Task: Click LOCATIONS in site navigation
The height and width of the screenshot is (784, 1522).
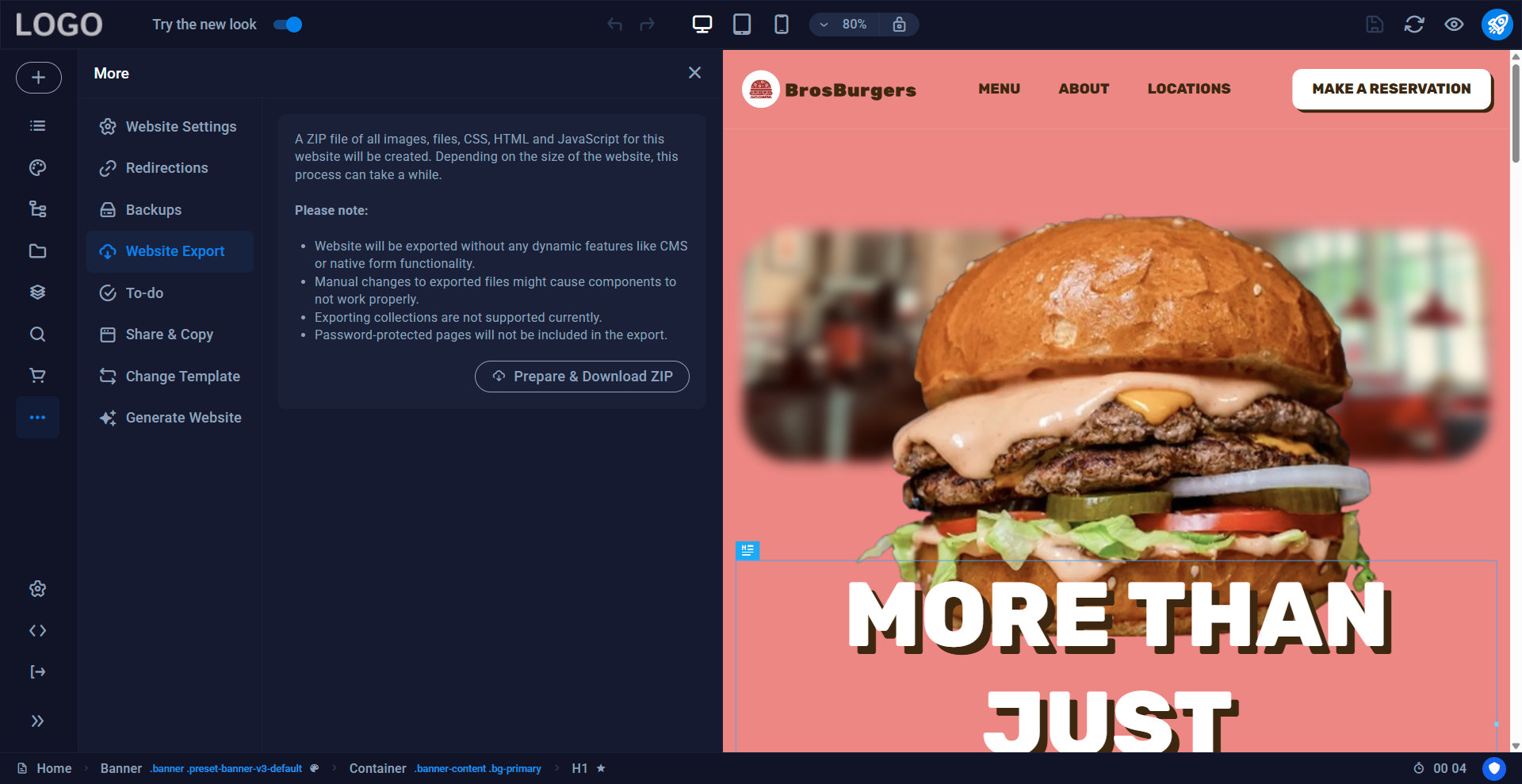Action: (x=1189, y=89)
